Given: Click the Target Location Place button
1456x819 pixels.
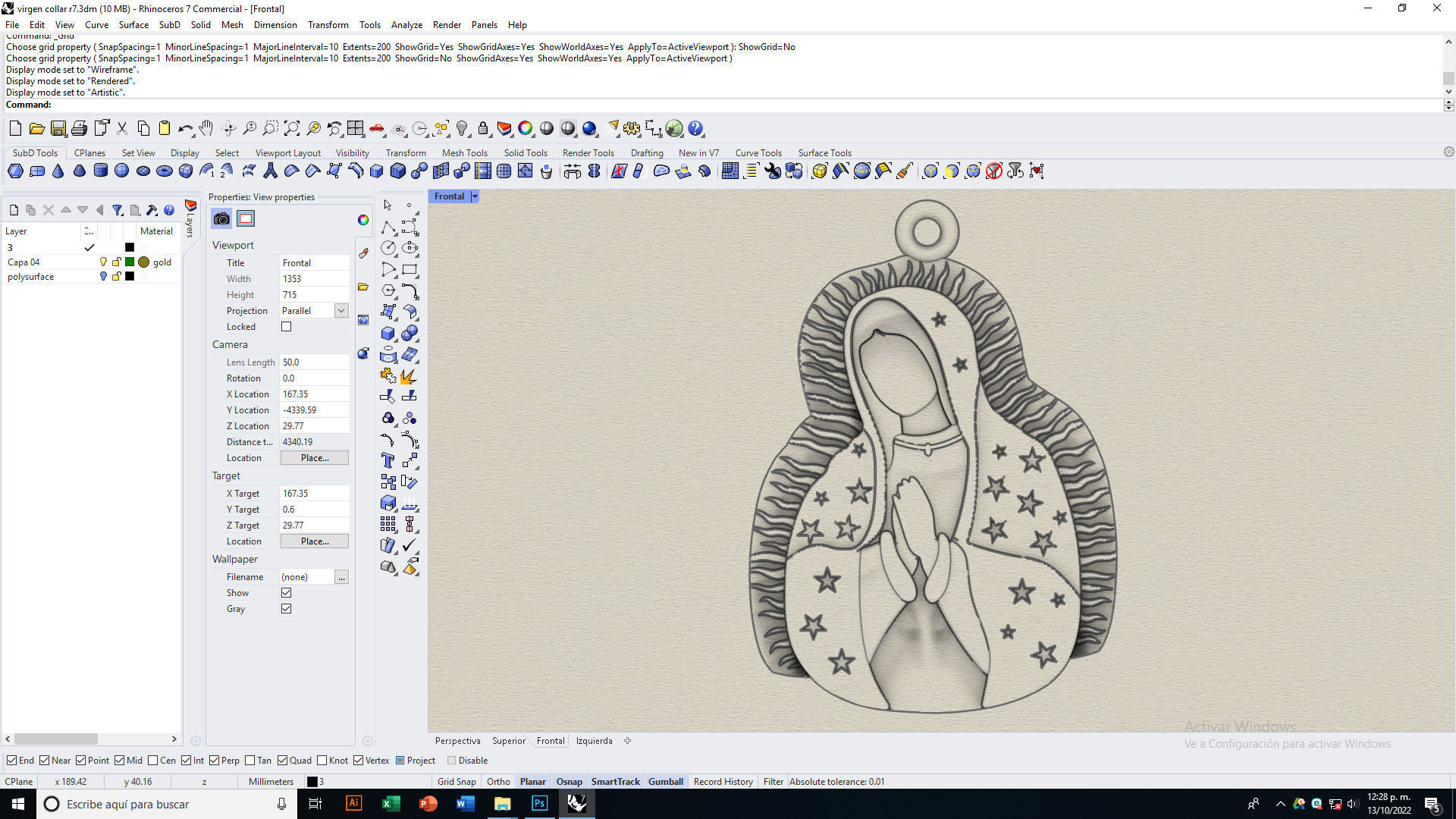Looking at the screenshot, I should tap(315, 541).
